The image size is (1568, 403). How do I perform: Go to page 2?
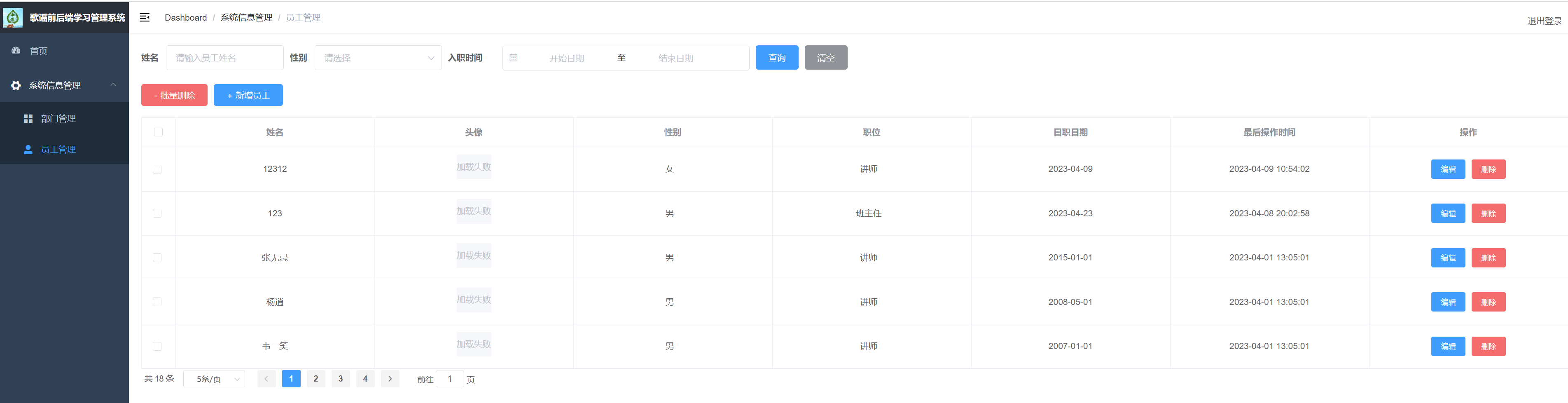click(316, 379)
